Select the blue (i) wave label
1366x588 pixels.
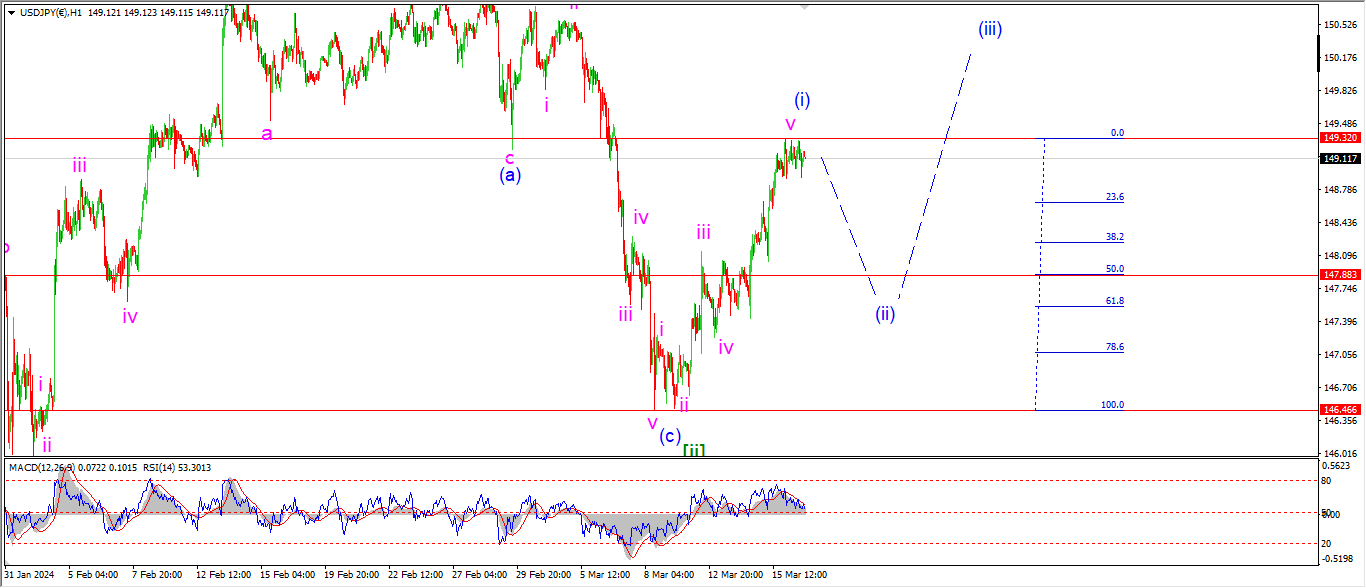pyautogui.click(x=802, y=100)
